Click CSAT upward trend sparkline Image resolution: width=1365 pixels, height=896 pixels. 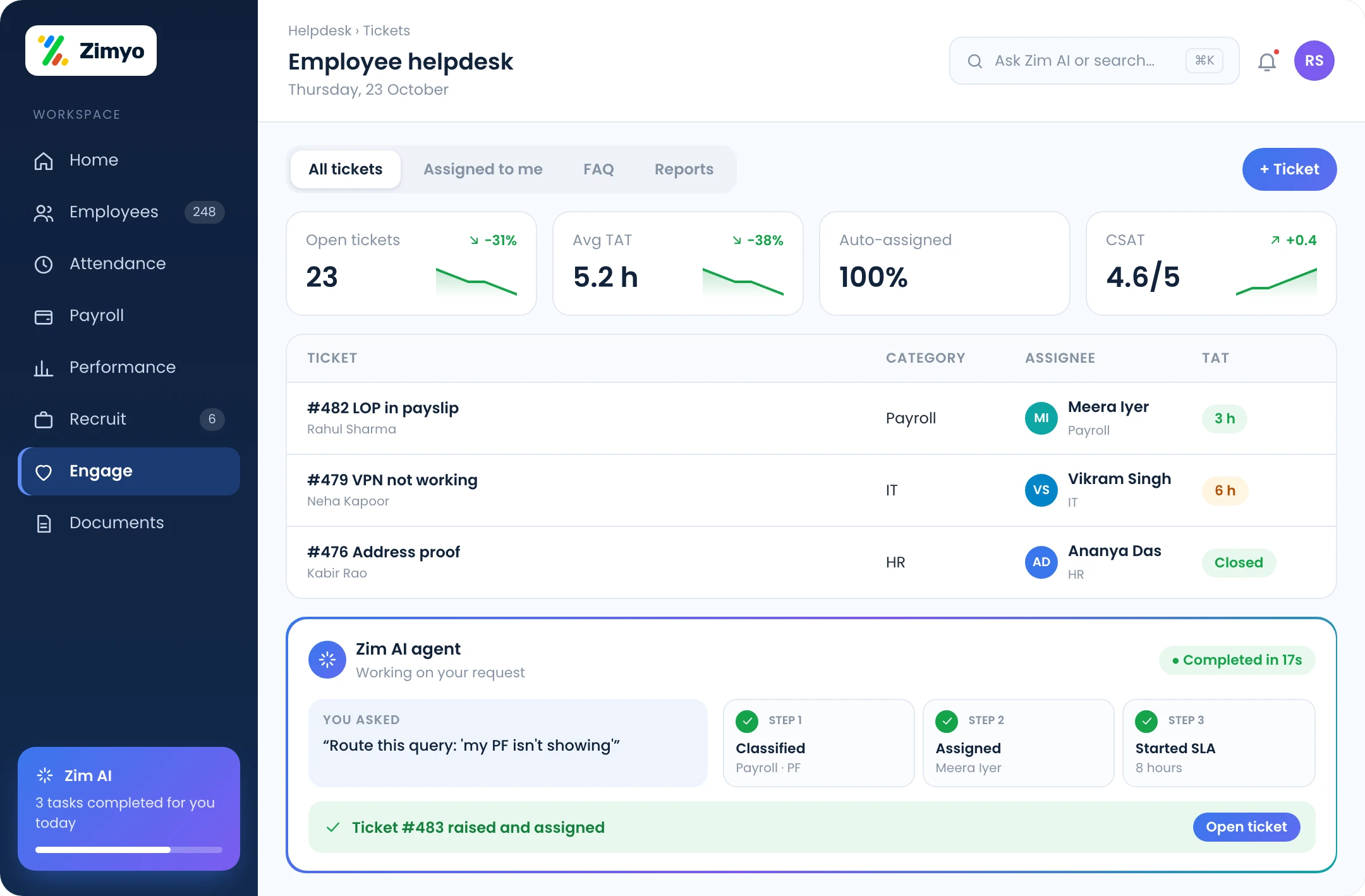[1277, 282]
